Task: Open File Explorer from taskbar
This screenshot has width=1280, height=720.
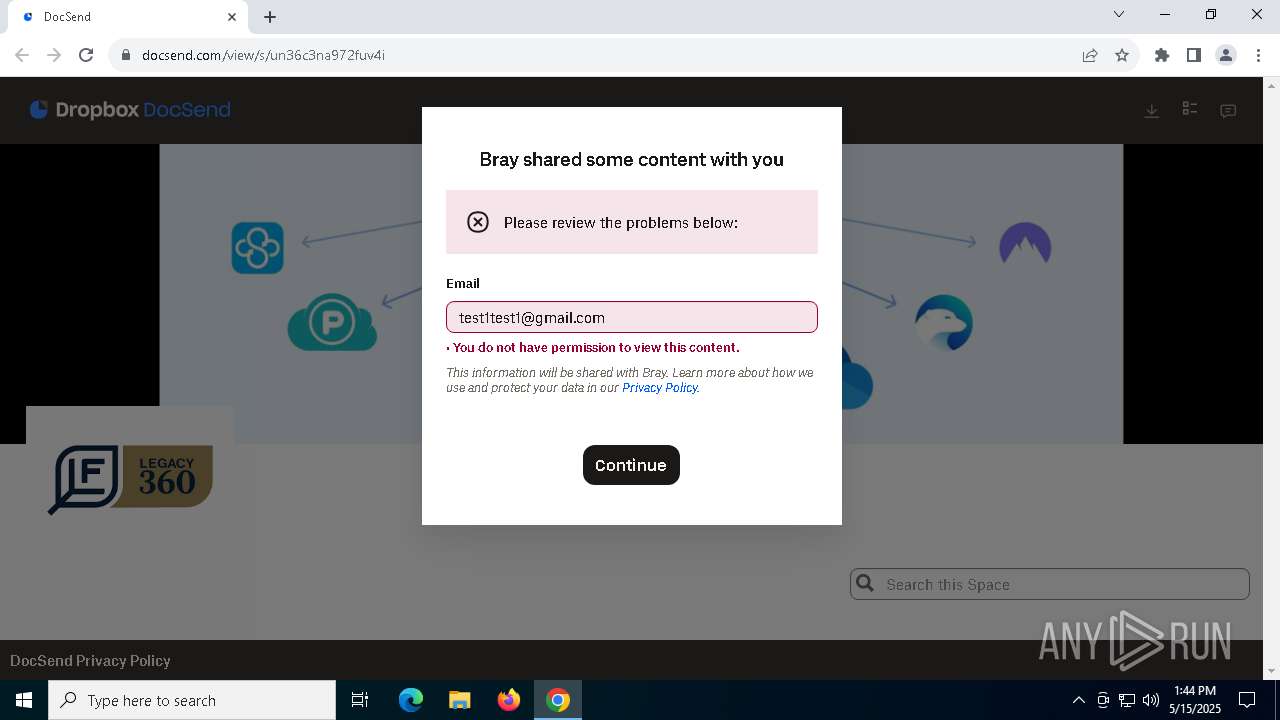Action: 460,700
